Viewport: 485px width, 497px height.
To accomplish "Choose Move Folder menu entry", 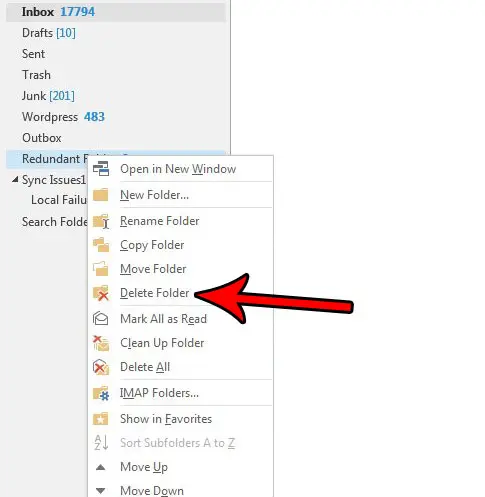I will tap(180, 269).
